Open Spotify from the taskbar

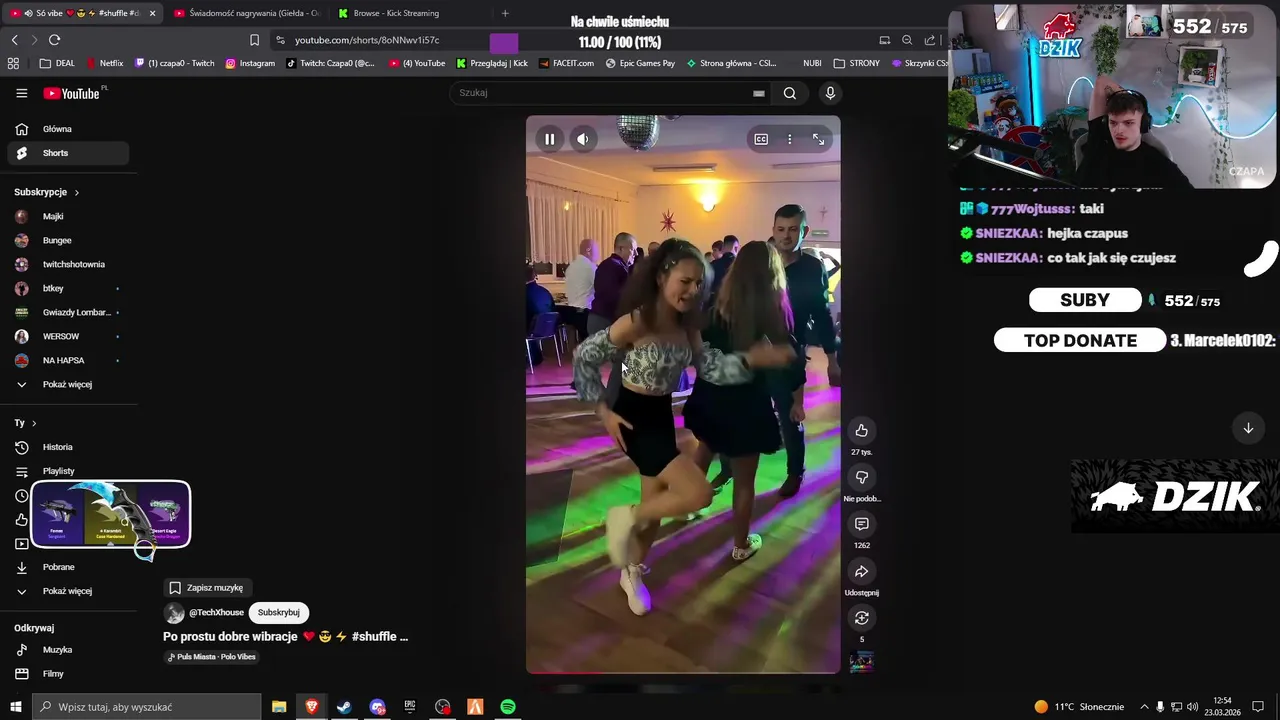[x=508, y=707]
